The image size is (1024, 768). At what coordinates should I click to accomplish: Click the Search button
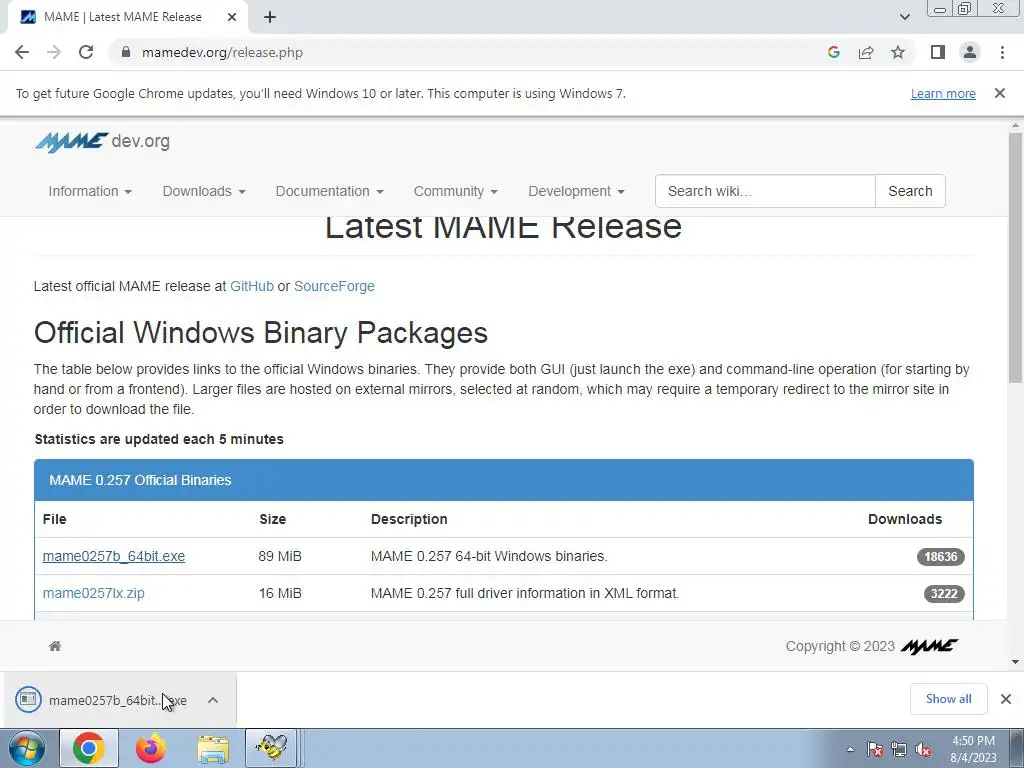point(910,191)
